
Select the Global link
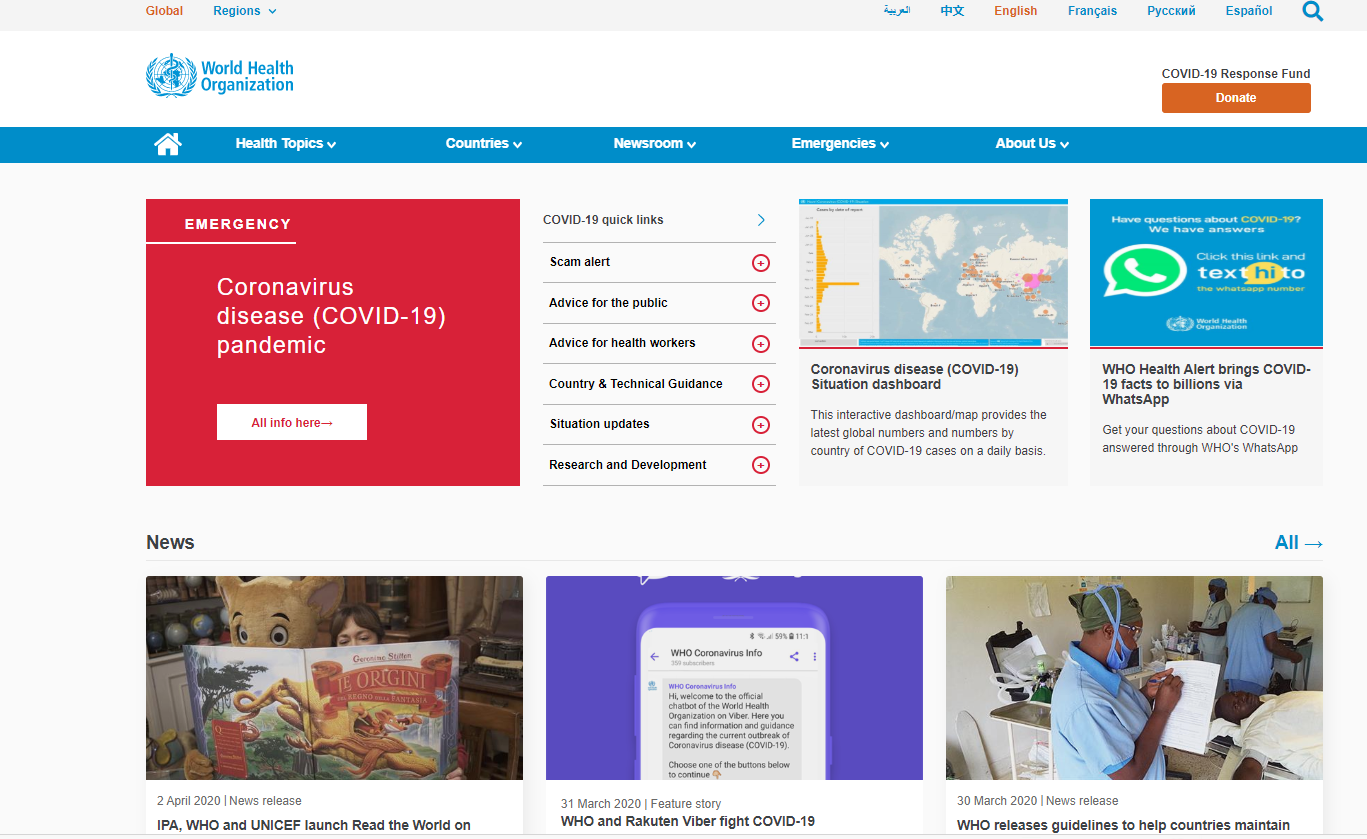(164, 11)
